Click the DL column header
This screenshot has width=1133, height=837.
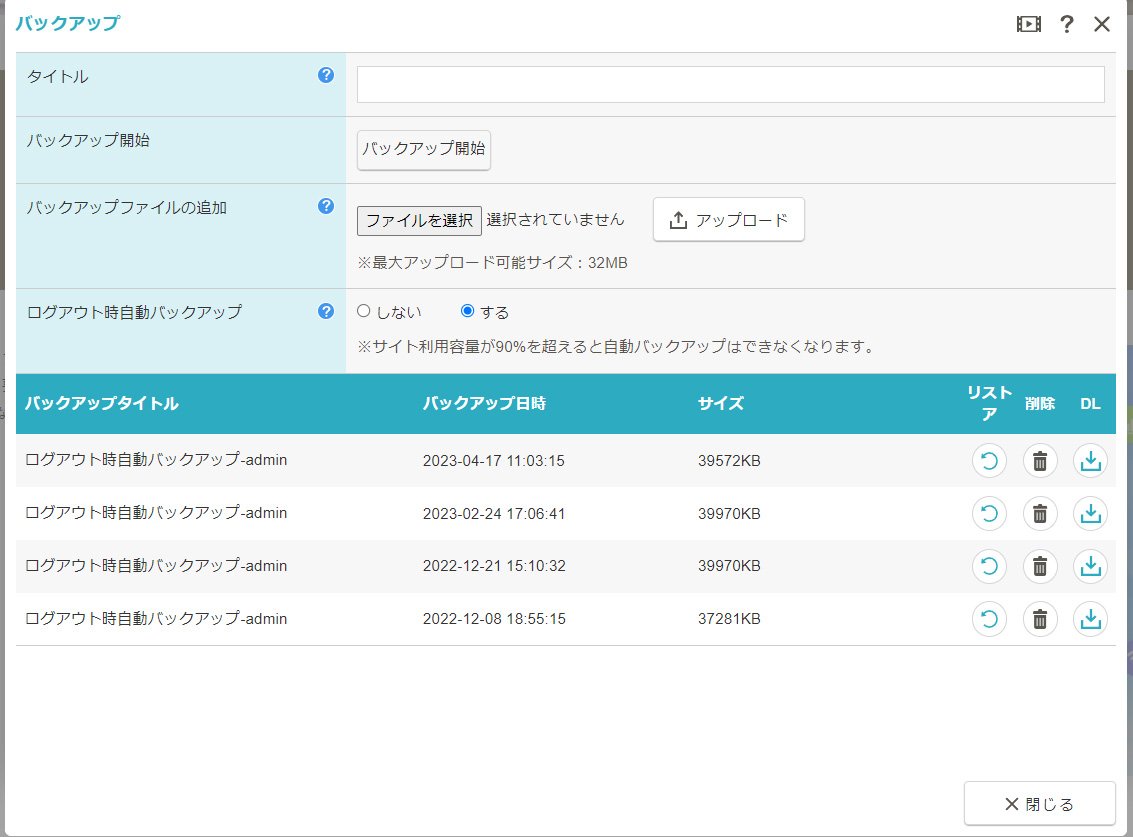coord(1090,403)
